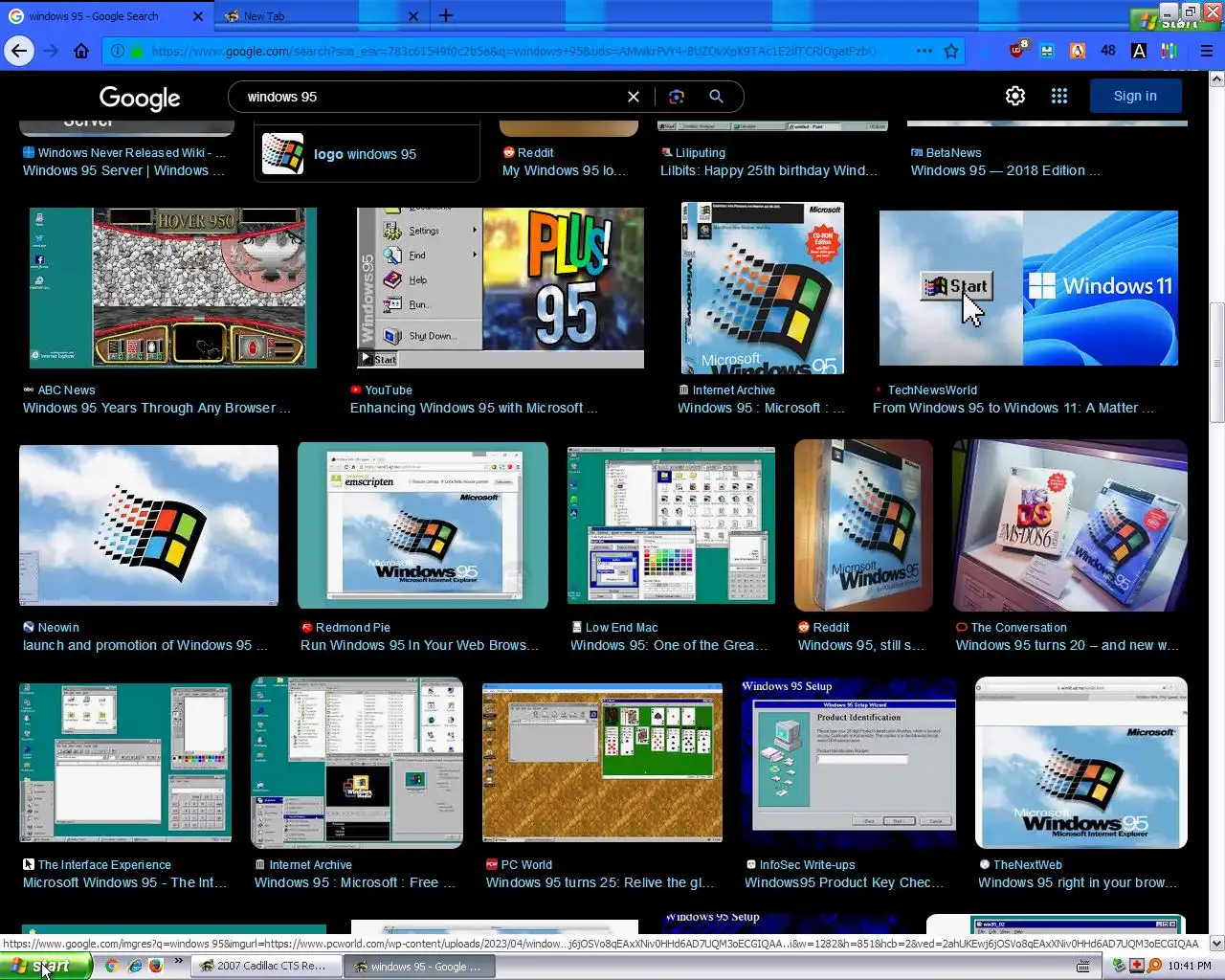Click the magnifying glass search button

[716, 97]
